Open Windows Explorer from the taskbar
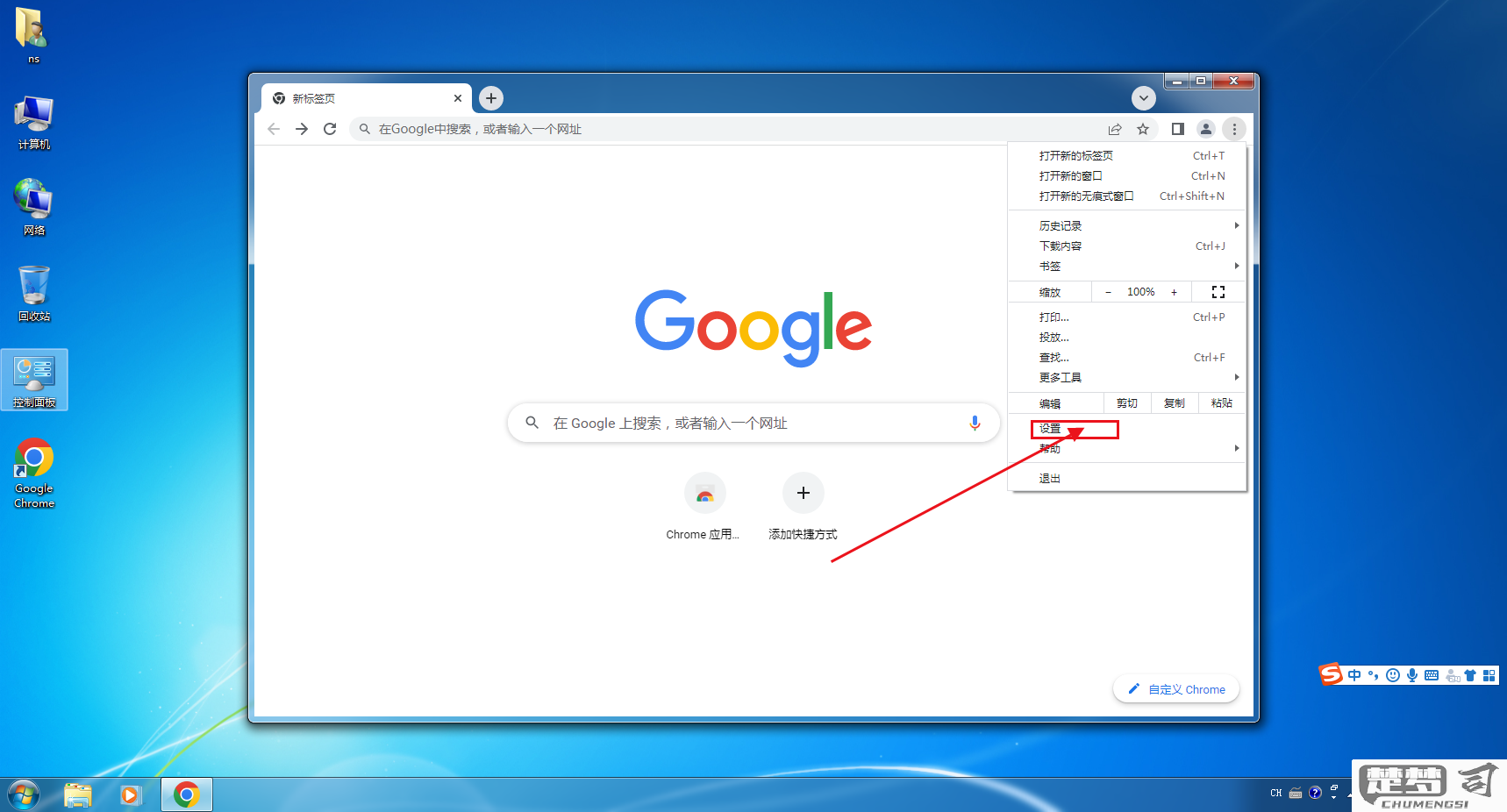Image resolution: width=1507 pixels, height=812 pixels. tap(78, 795)
